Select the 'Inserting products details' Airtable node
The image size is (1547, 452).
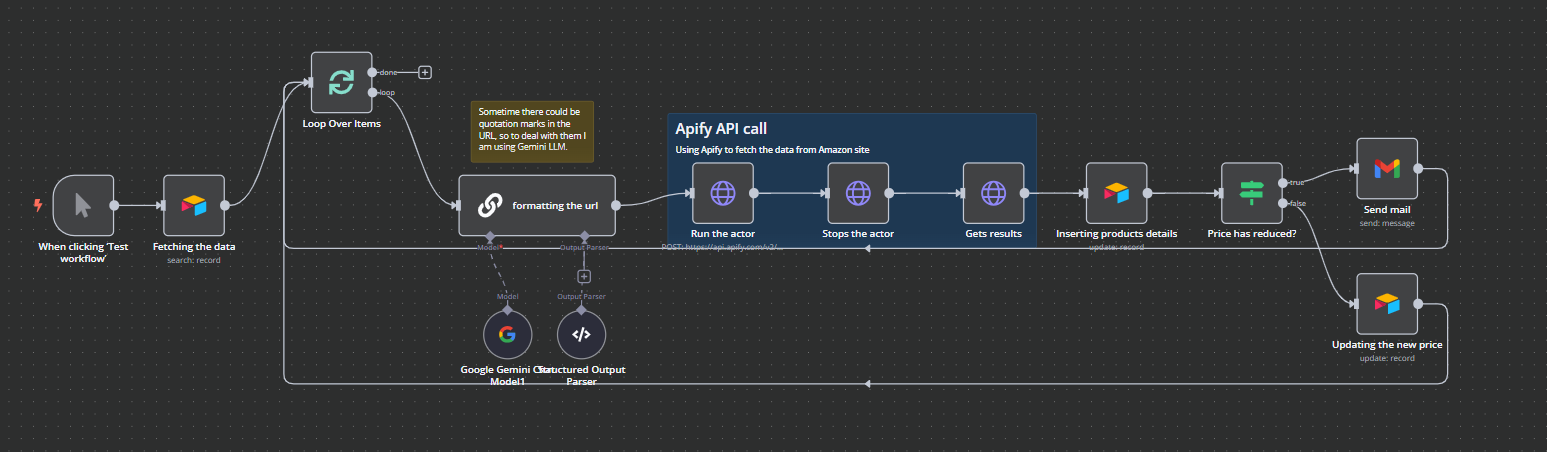(x=1117, y=192)
